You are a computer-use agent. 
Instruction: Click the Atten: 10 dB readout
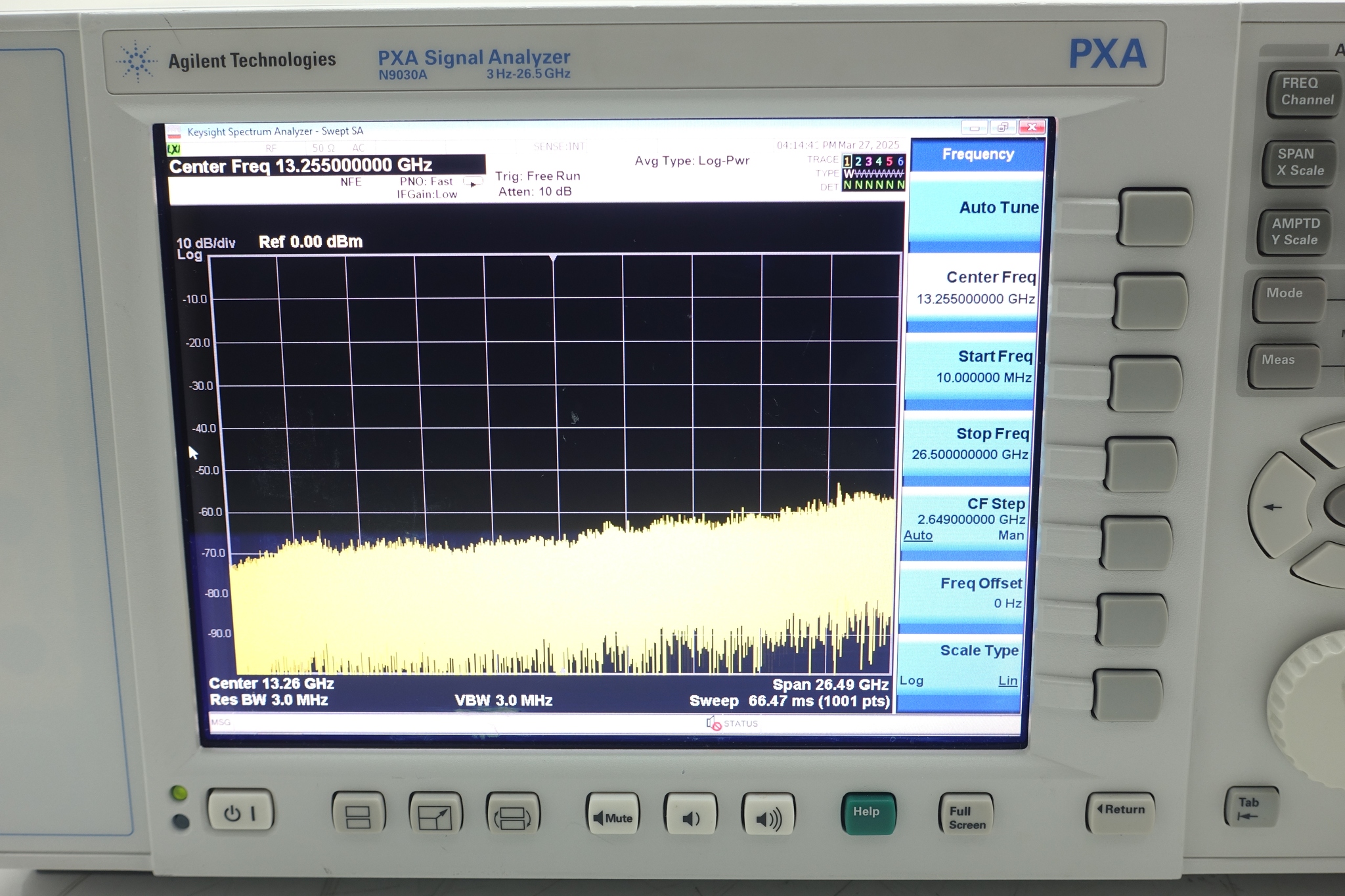click(x=535, y=192)
